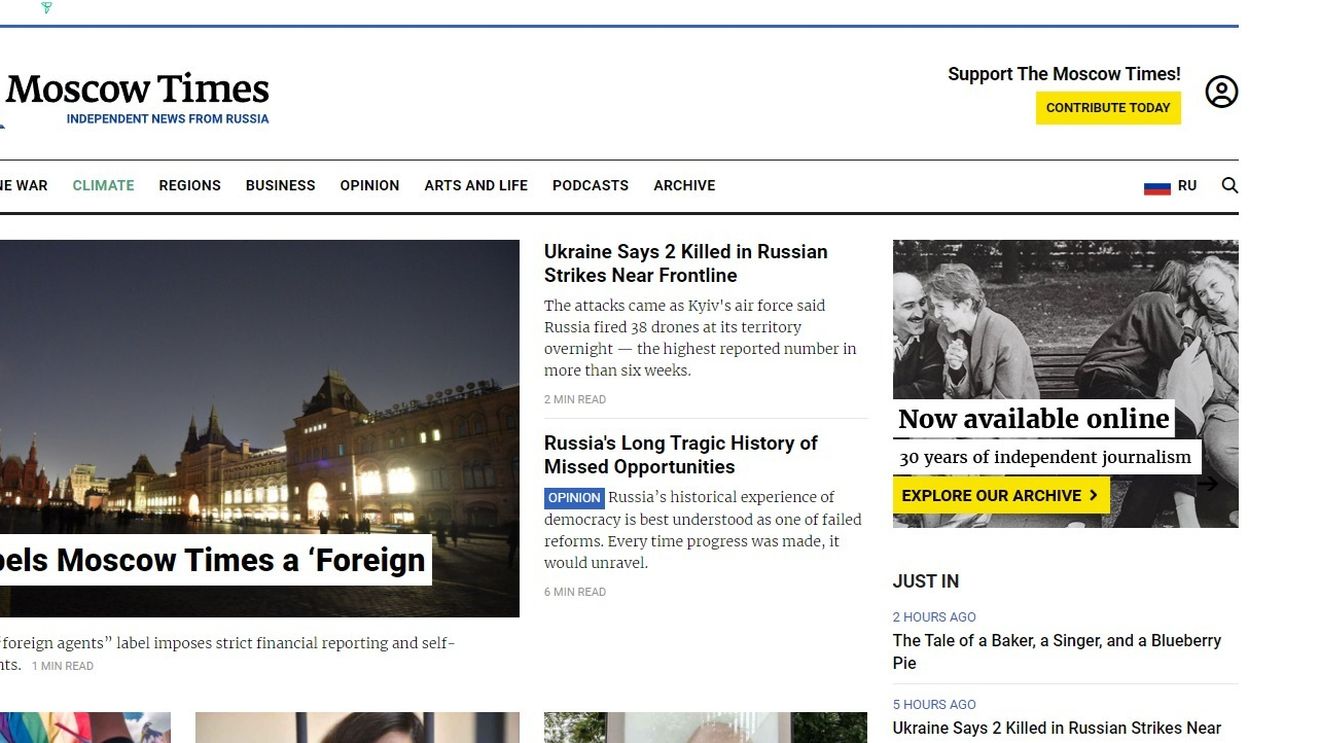Click the Russian flag language icon
Viewport: 1320px width, 743px height.
pos(1158,185)
